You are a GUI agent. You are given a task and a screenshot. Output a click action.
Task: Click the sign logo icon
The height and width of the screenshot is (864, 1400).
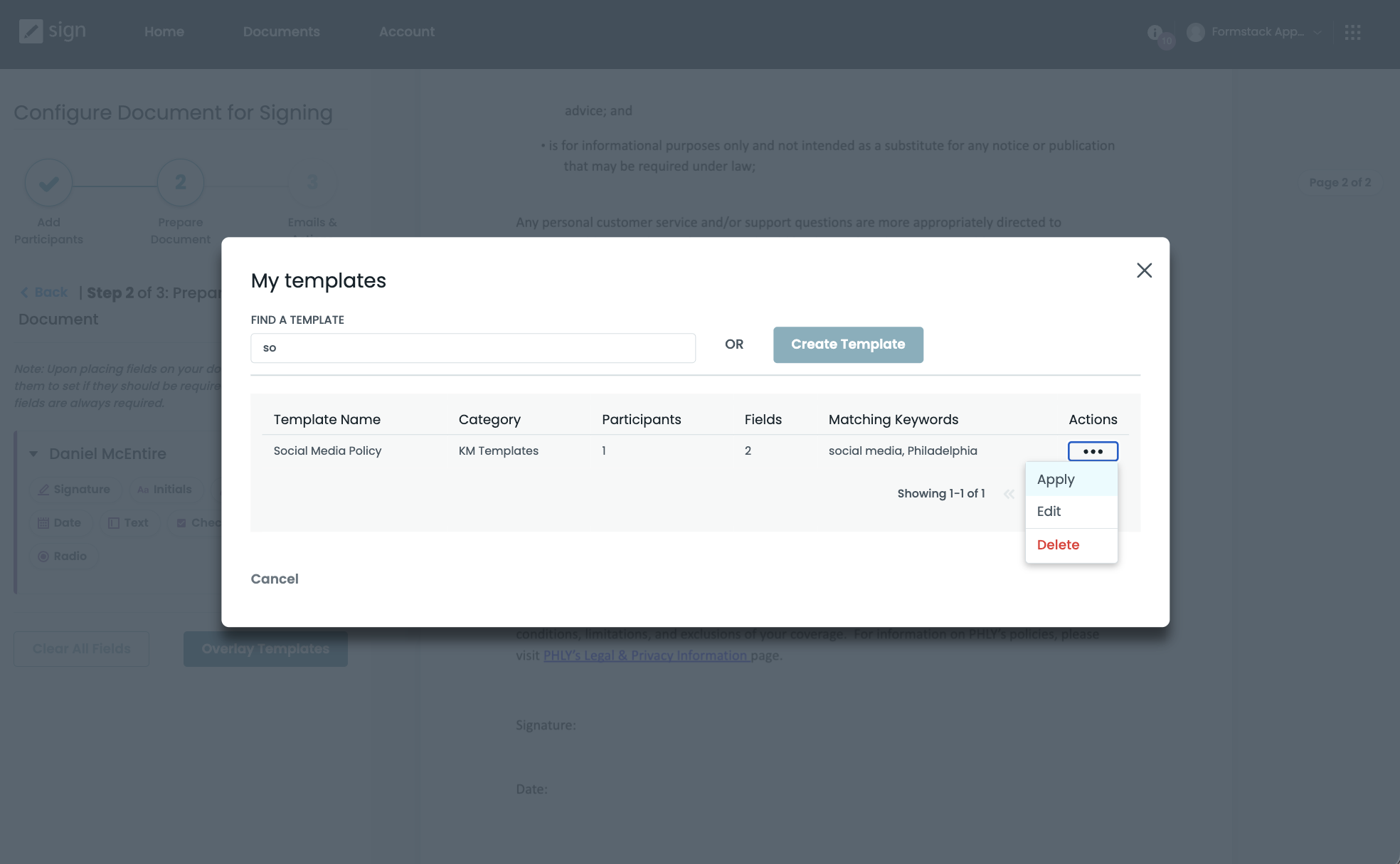point(31,31)
